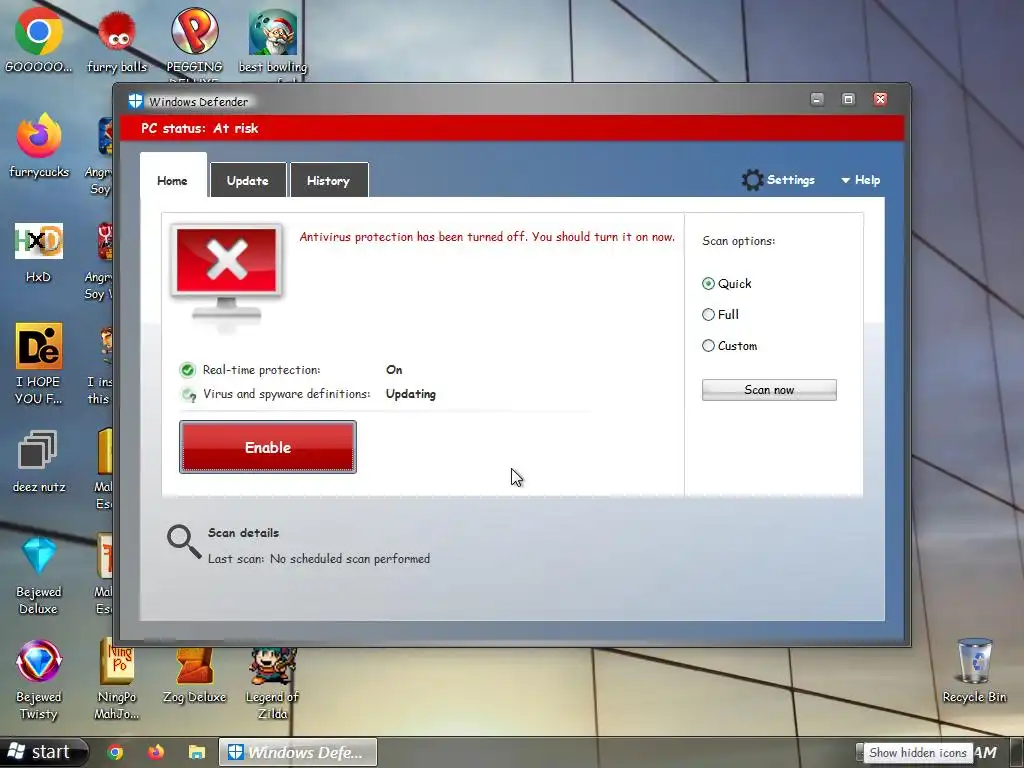The width and height of the screenshot is (1024, 768).
Task: Open the start menu
Action: (43, 752)
